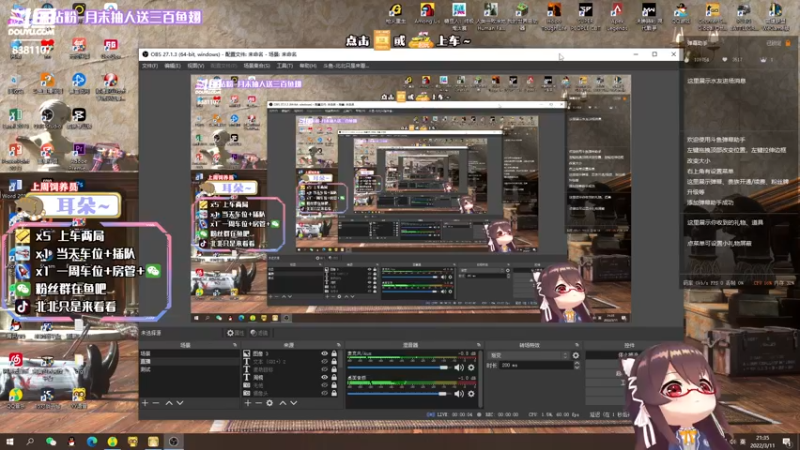Click the taskbar search magnifier icon
The height and width of the screenshot is (450, 800).
coord(30,441)
